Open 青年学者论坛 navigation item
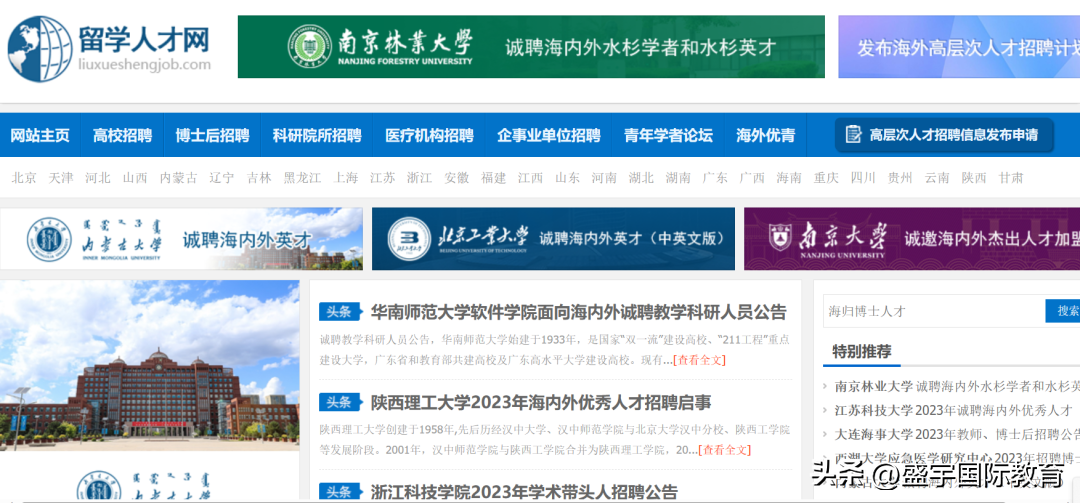Image resolution: width=1080 pixels, height=503 pixels. click(668, 135)
